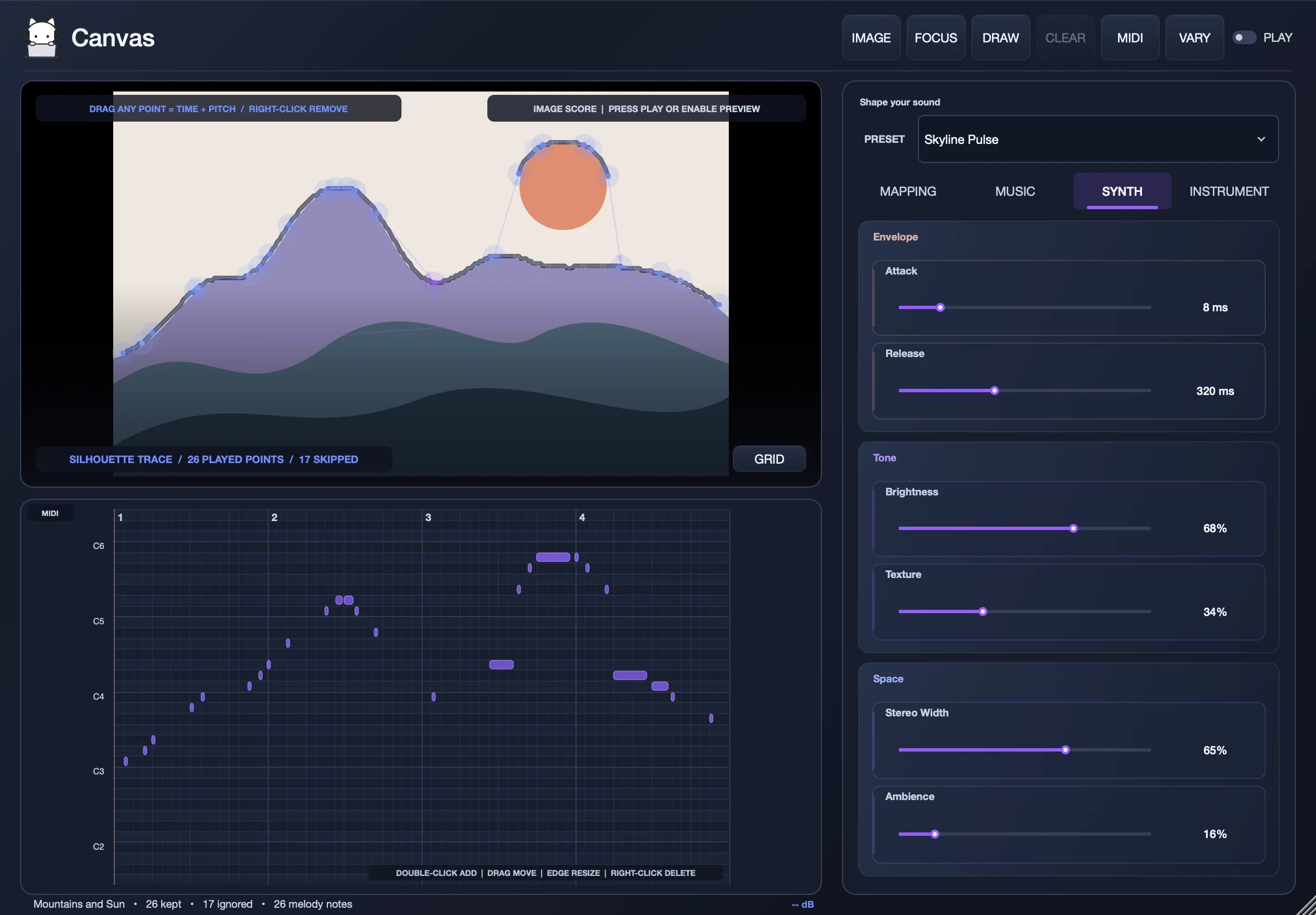1316x915 pixels.
Task: Click the window resize grip corner
Action: click(x=1307, y=906)
